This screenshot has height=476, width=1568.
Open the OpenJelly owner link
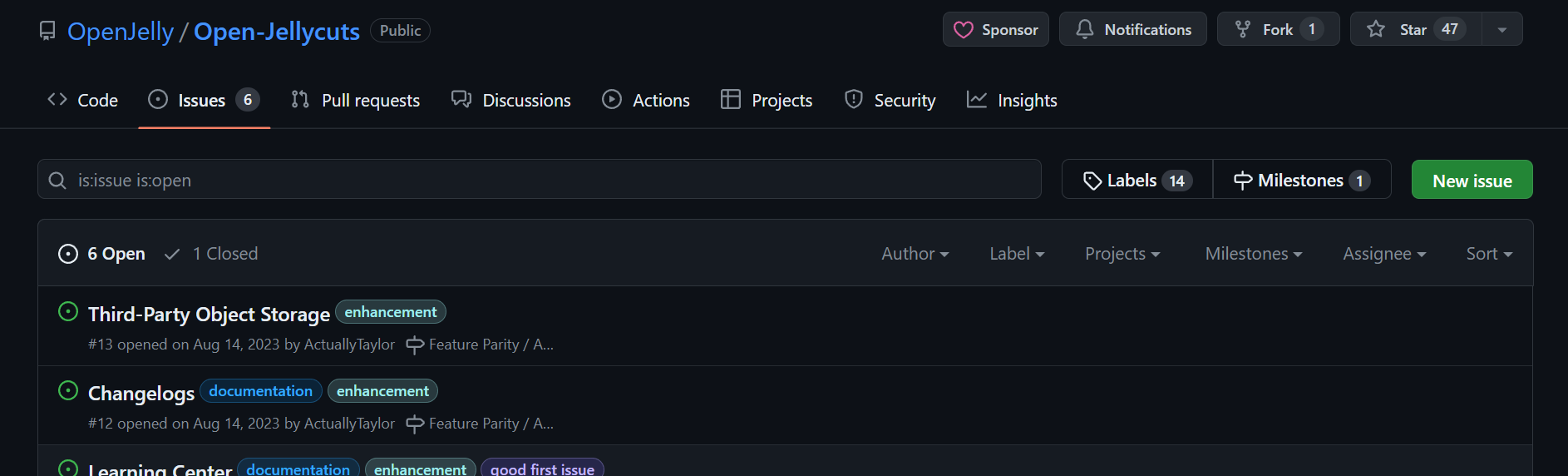(121, 32)
